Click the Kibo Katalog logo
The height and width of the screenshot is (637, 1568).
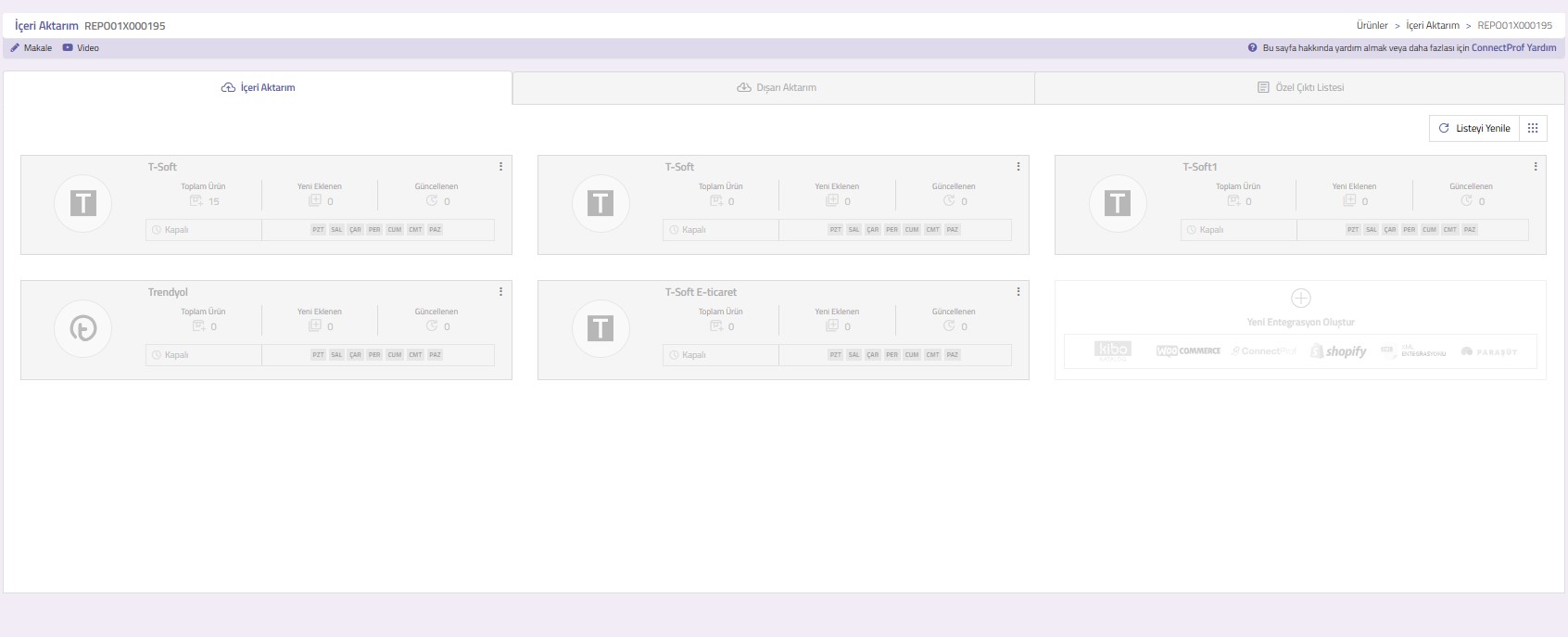pyautogui.click(x=1112, y=350)
